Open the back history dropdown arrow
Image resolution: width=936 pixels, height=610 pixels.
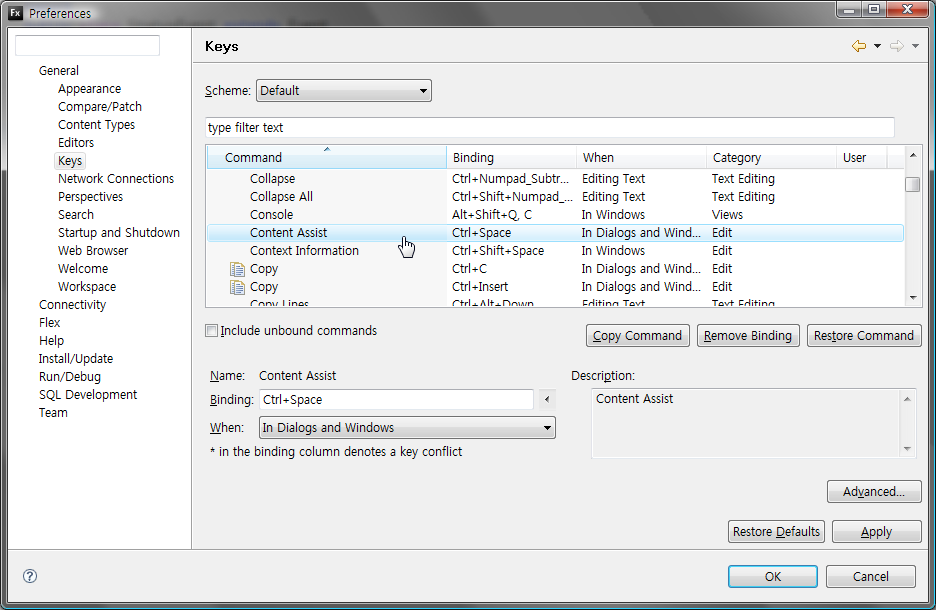coord(878,46)
